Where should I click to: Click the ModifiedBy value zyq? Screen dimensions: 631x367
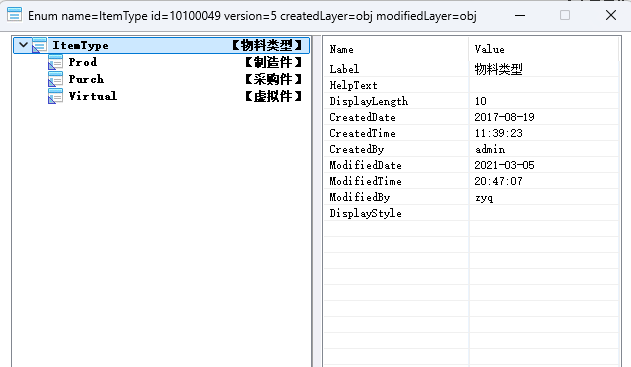(484, 198)
